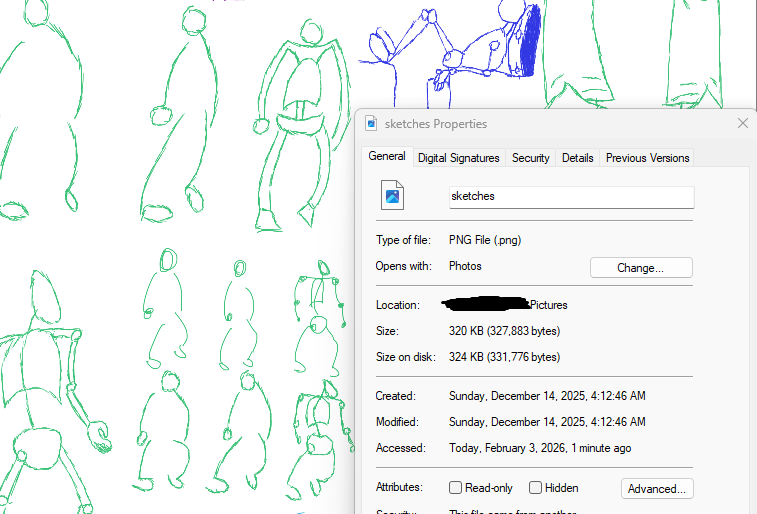Switch to the General tab
Viewport: 757px width, 514px height.
[387, 157]
